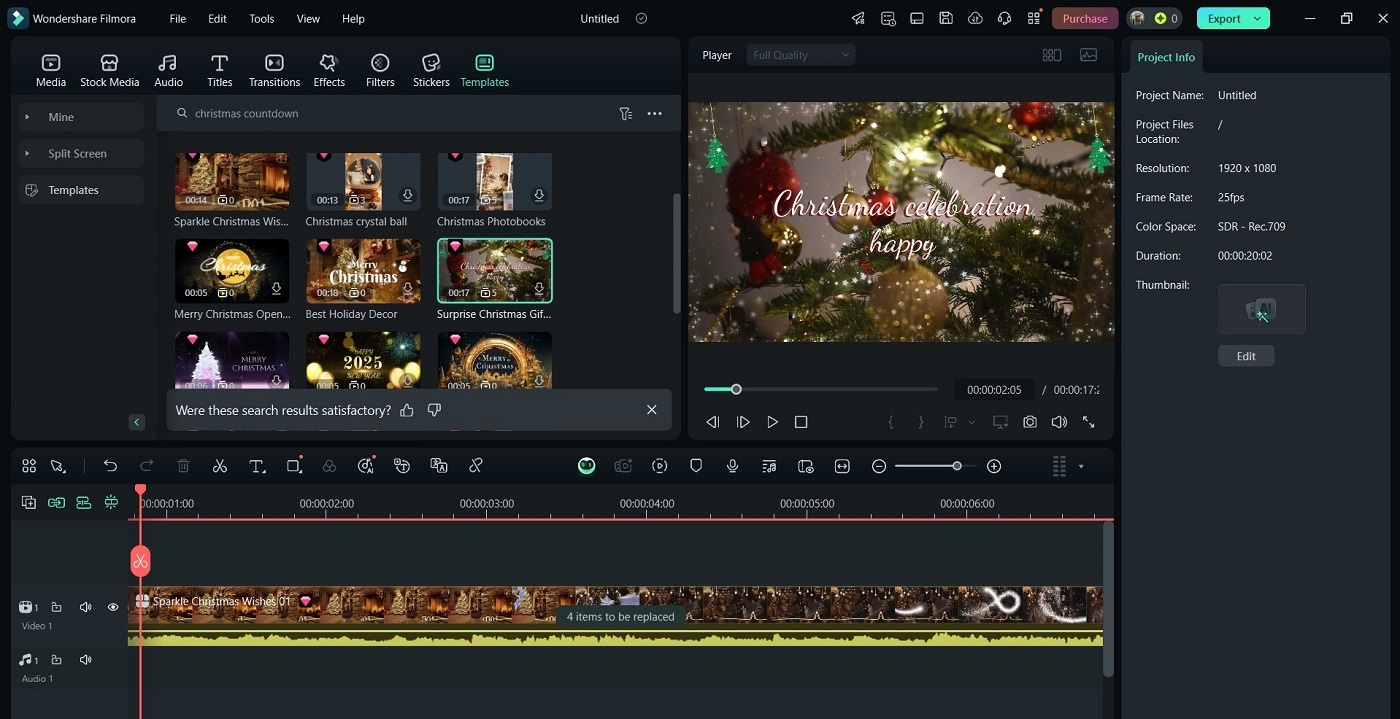This screenshot has height=719, width=1400.
Task: Dismiss the search satisfaction prompt
Action: 652,410
